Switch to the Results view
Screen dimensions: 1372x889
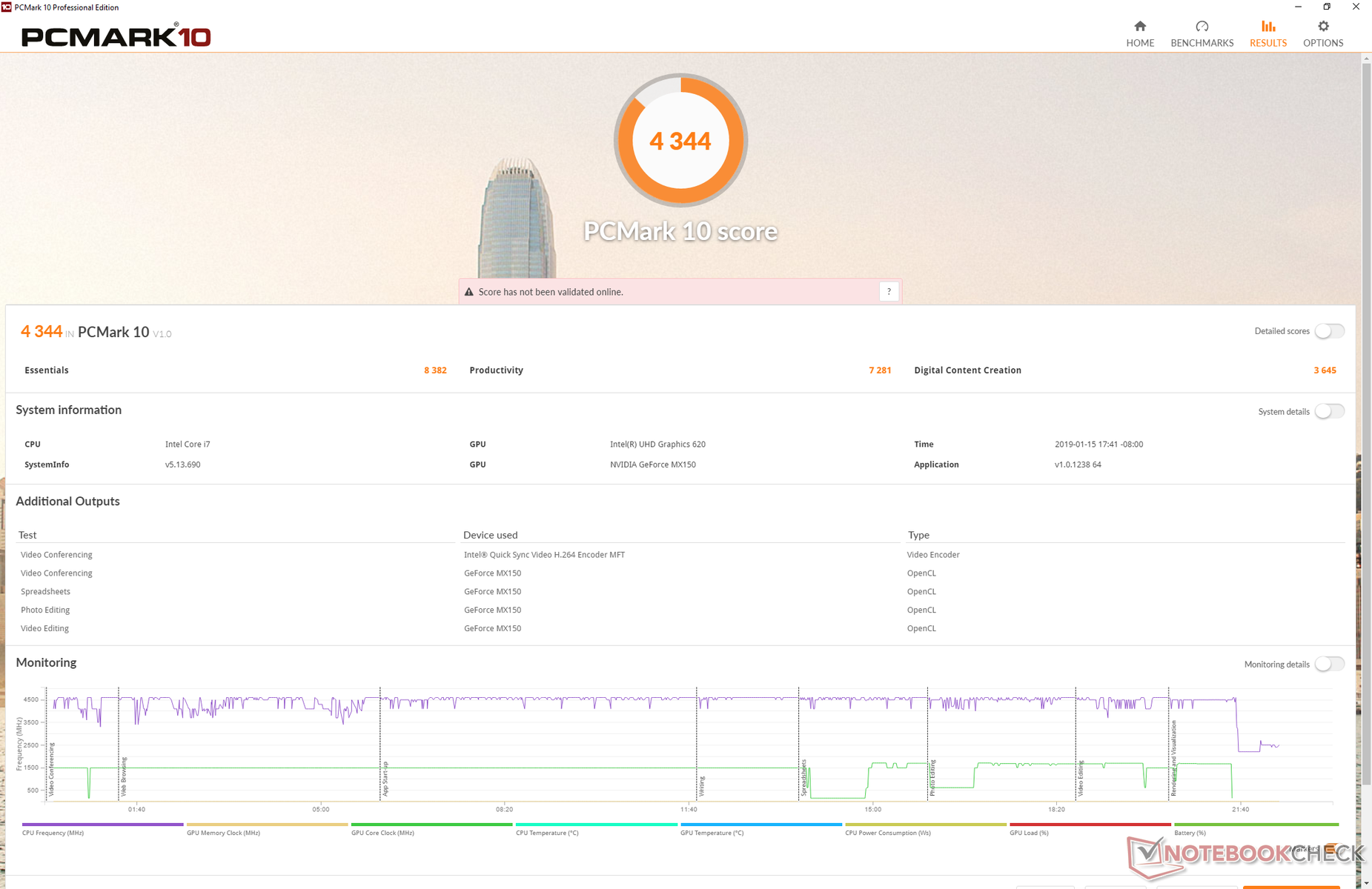(1268, 34)
